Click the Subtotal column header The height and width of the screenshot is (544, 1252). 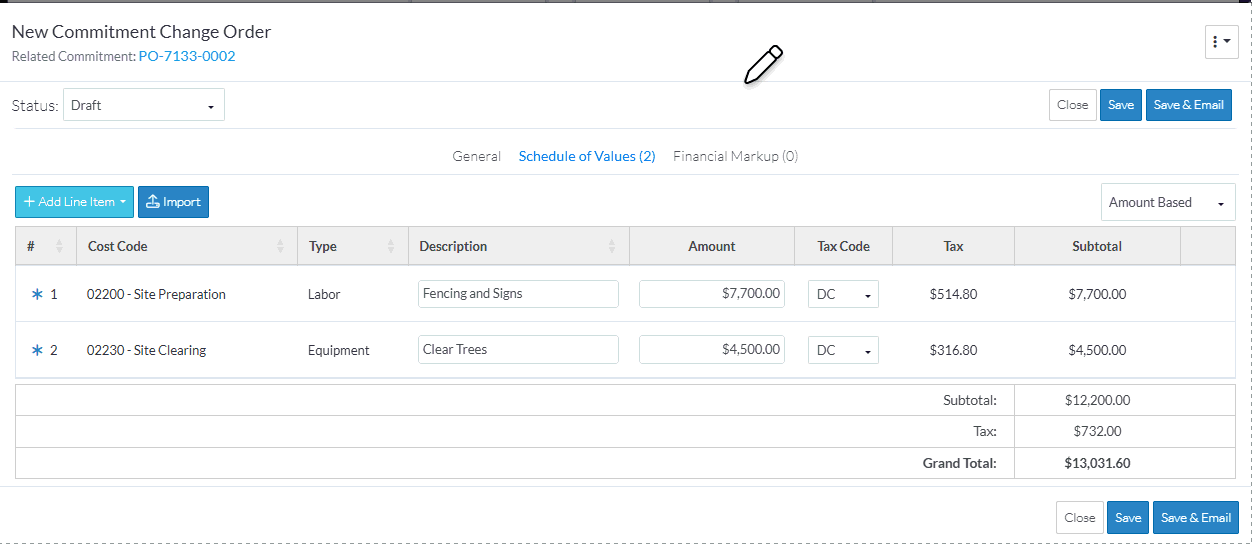(1097, 246)
